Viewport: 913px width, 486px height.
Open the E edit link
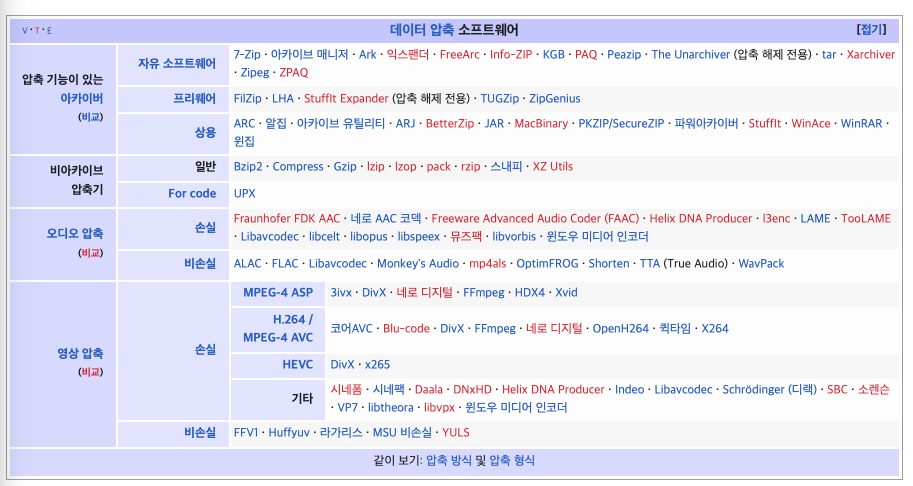(49, 30)
